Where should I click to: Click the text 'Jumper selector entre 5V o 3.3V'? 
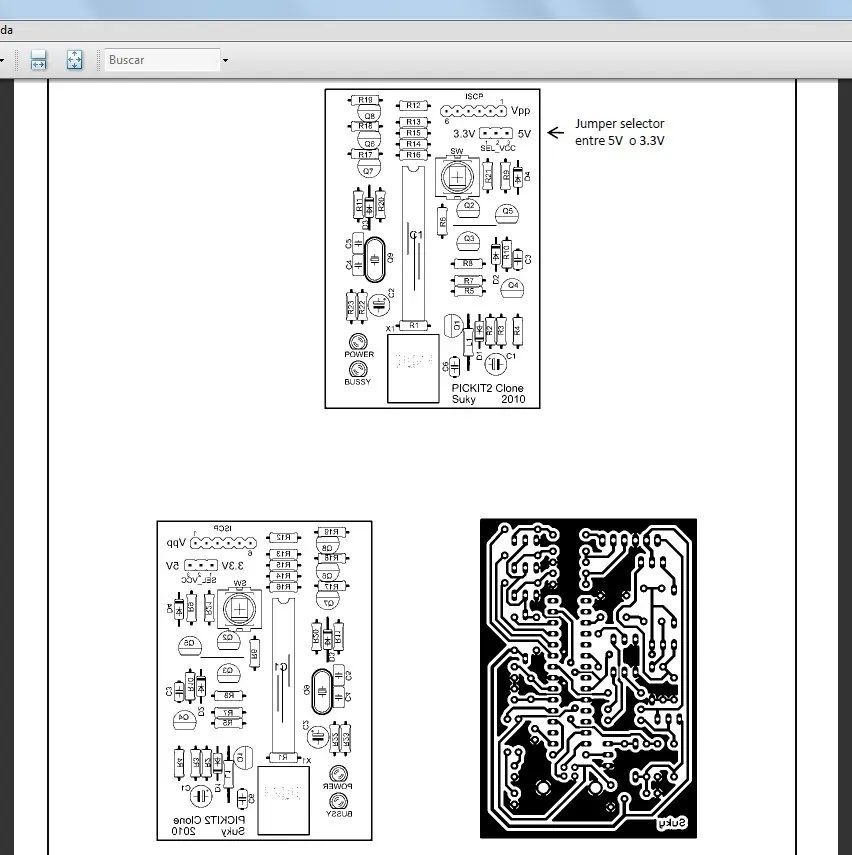pyautogui.click(x=620, y=132)
